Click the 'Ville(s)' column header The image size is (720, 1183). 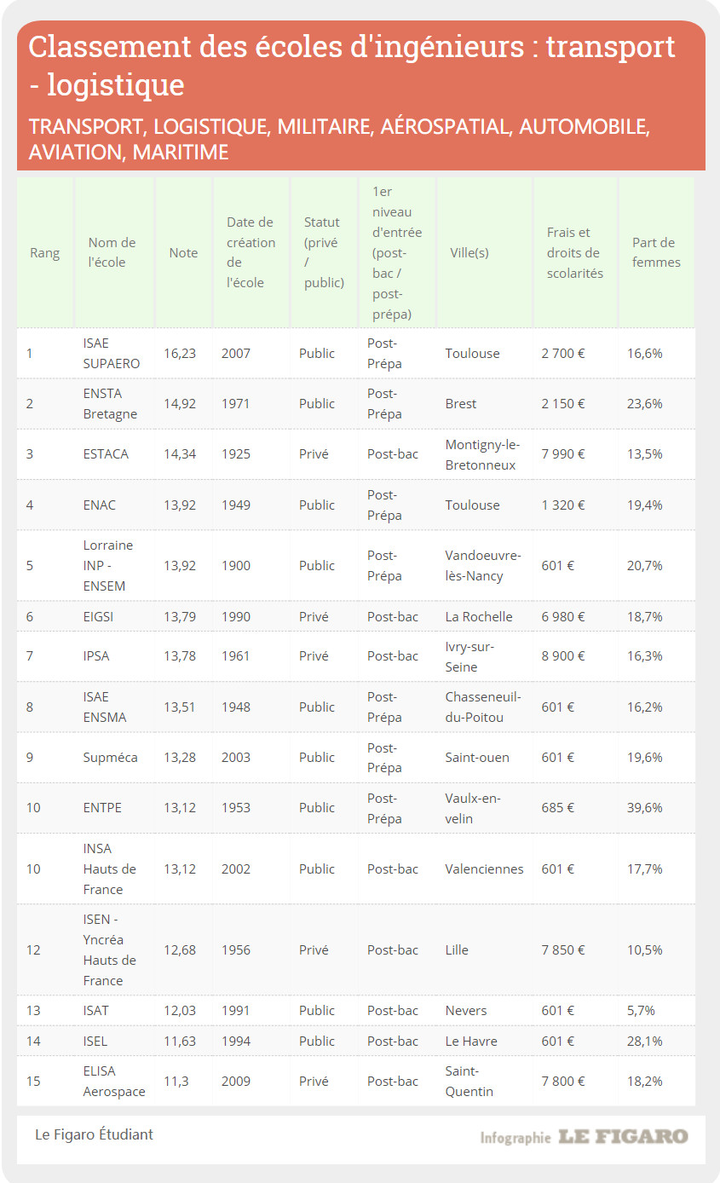click(469, 253)
